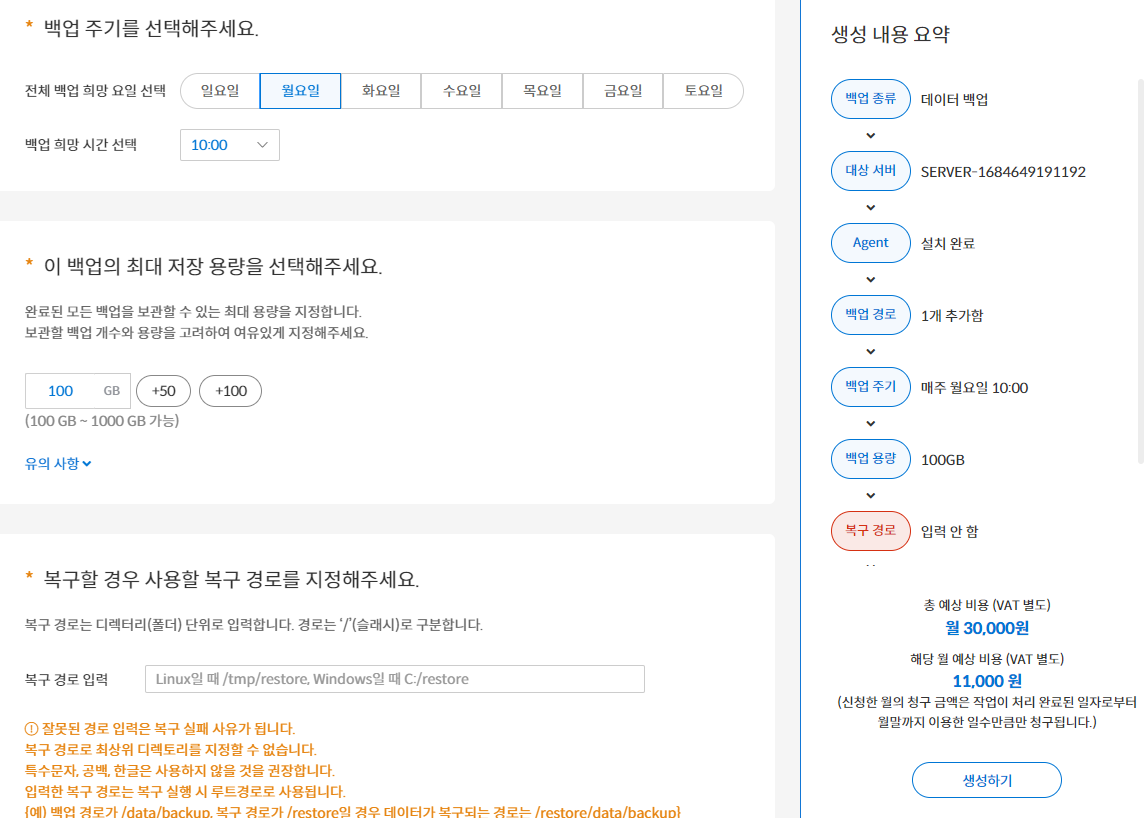Pick 수요일 as the backup weekday
The height and width of the screenshot is (818, 1148).
pyautogui.click(x=461, y=91)
